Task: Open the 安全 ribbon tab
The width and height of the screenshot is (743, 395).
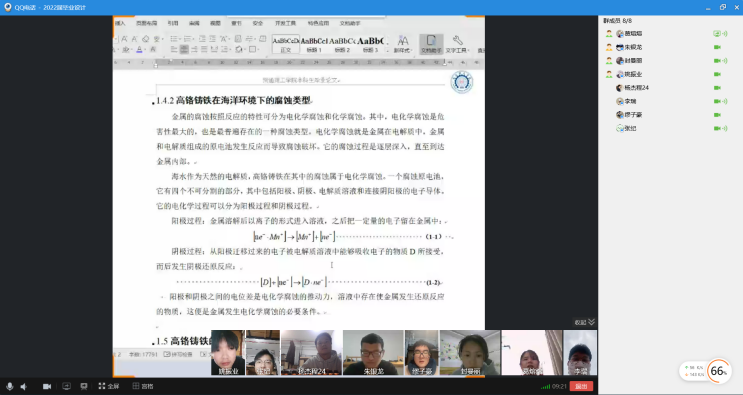Action: (x=257, y=23)
